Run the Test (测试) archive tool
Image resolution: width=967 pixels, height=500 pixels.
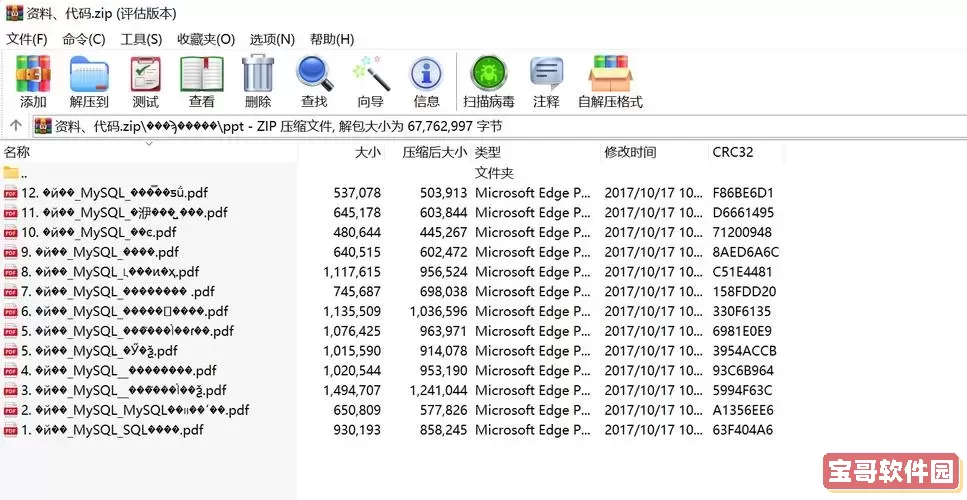pyautogui.click(x=145, y=81)
